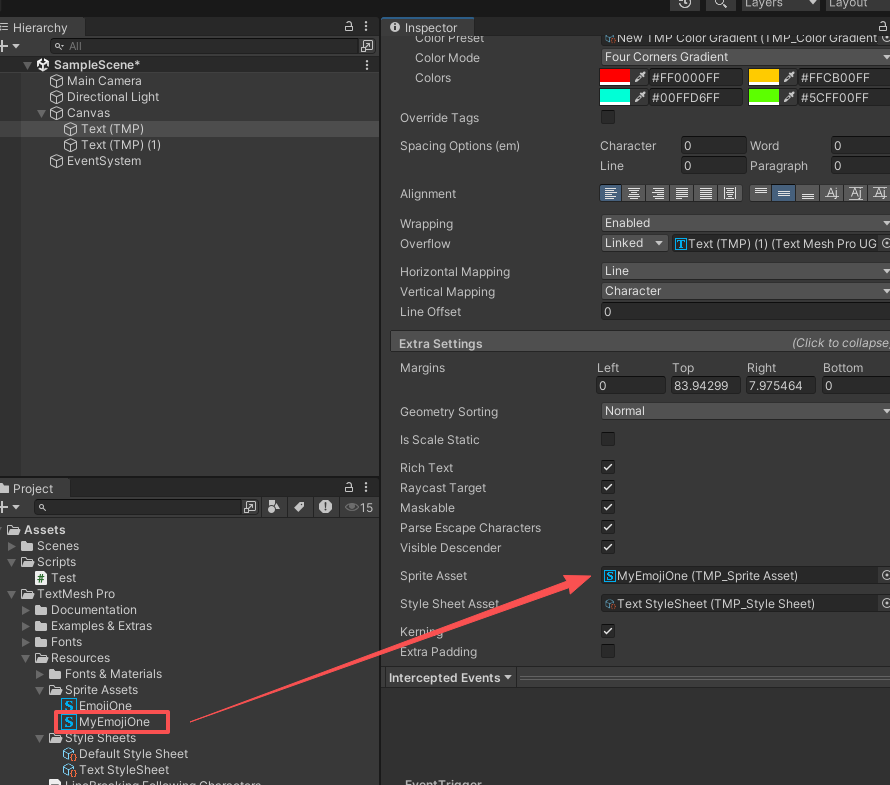Toggle Raycast Target checkbox

[x=608, y=487]
